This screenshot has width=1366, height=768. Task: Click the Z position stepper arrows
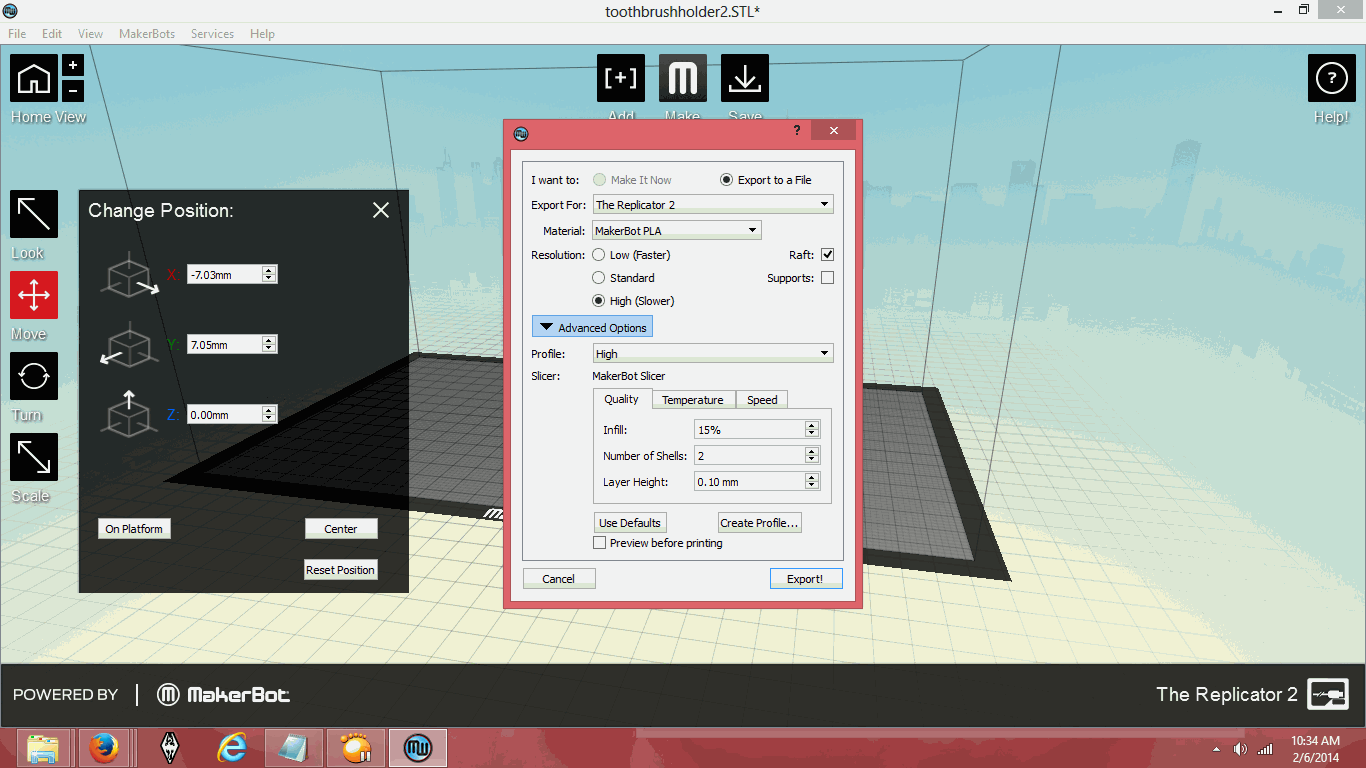pos(269,414)
